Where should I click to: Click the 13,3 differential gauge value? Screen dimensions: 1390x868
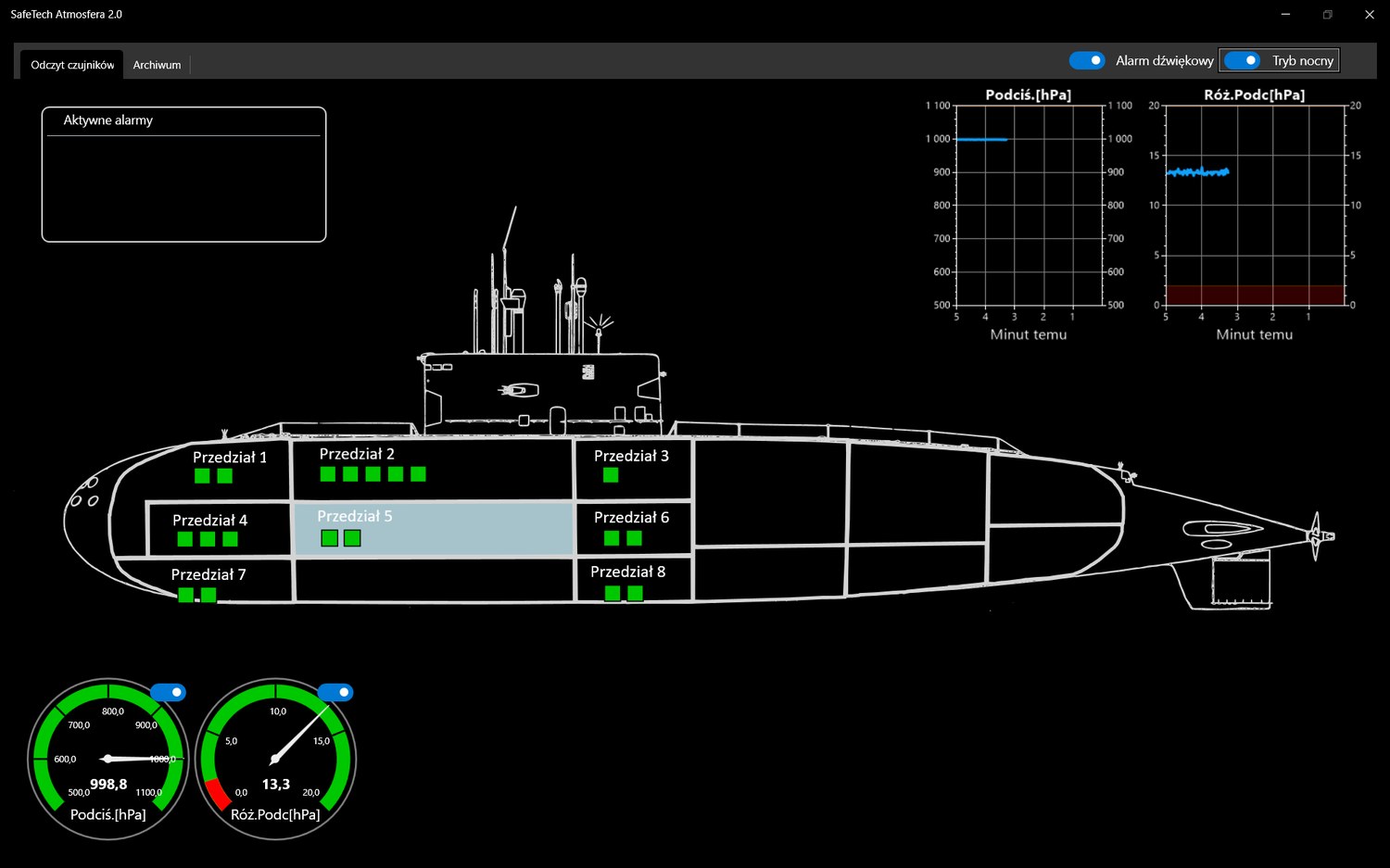click(x=276, y=785)
